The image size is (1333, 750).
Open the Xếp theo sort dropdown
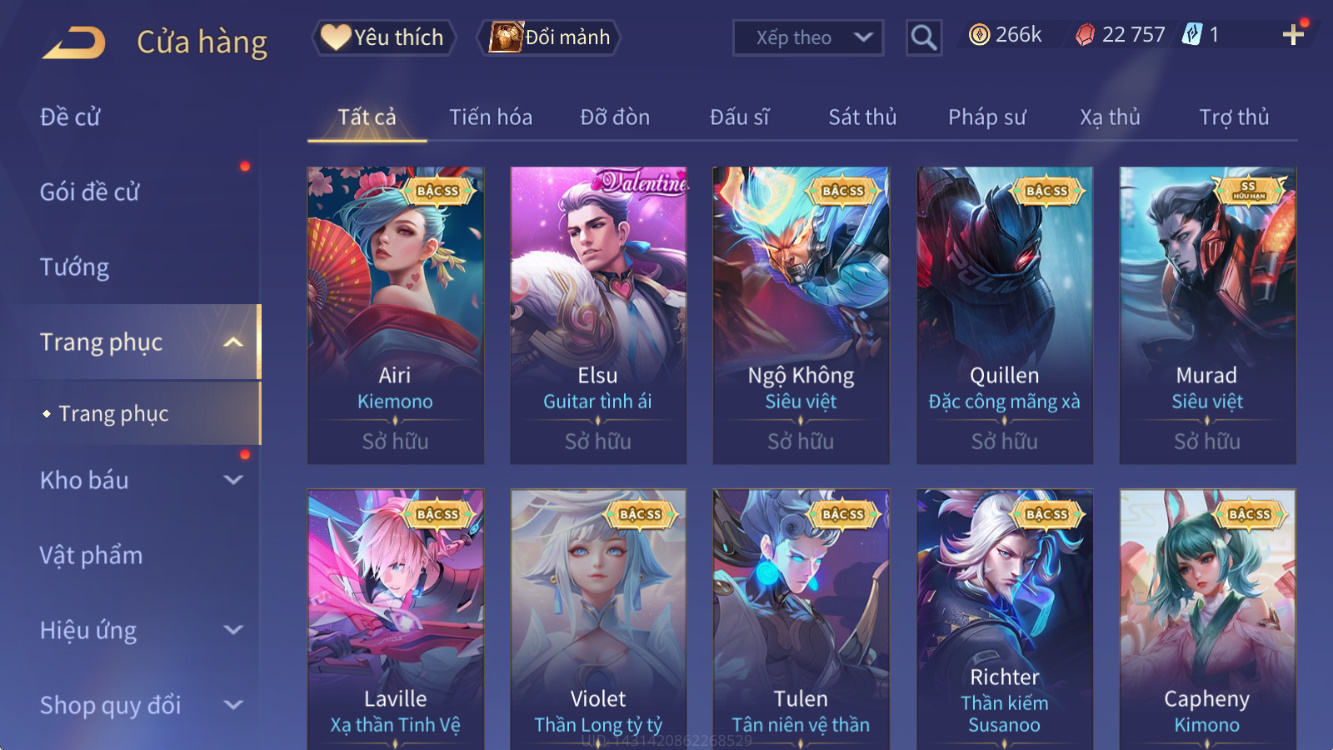coord(808,38)
